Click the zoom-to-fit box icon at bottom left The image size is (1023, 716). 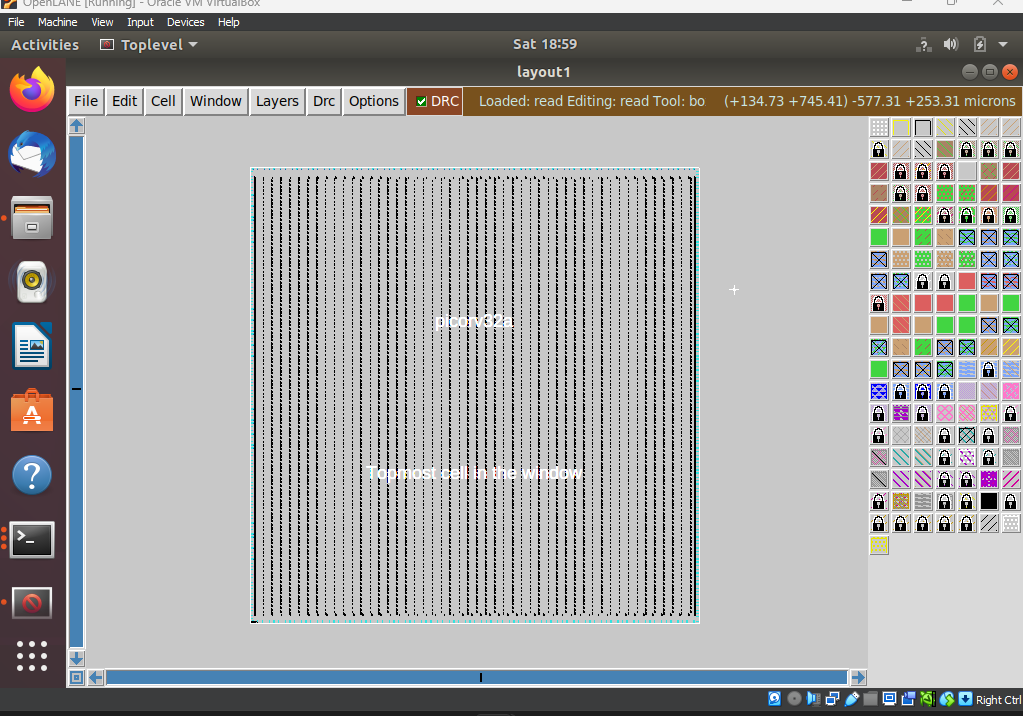point(76,677)
